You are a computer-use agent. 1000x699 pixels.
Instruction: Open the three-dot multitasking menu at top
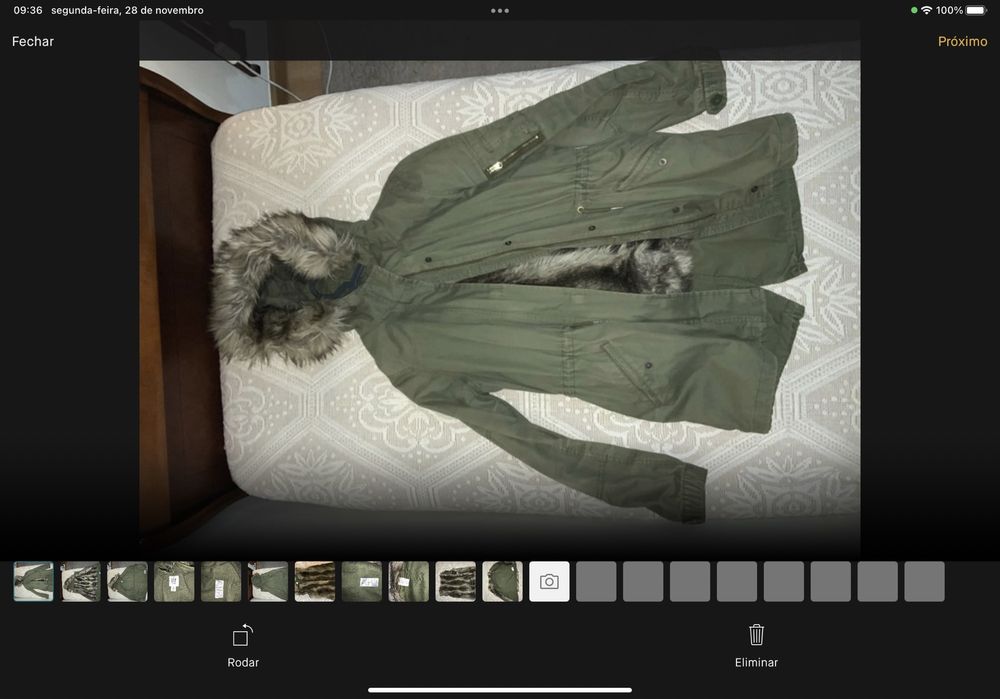(500, 11)
